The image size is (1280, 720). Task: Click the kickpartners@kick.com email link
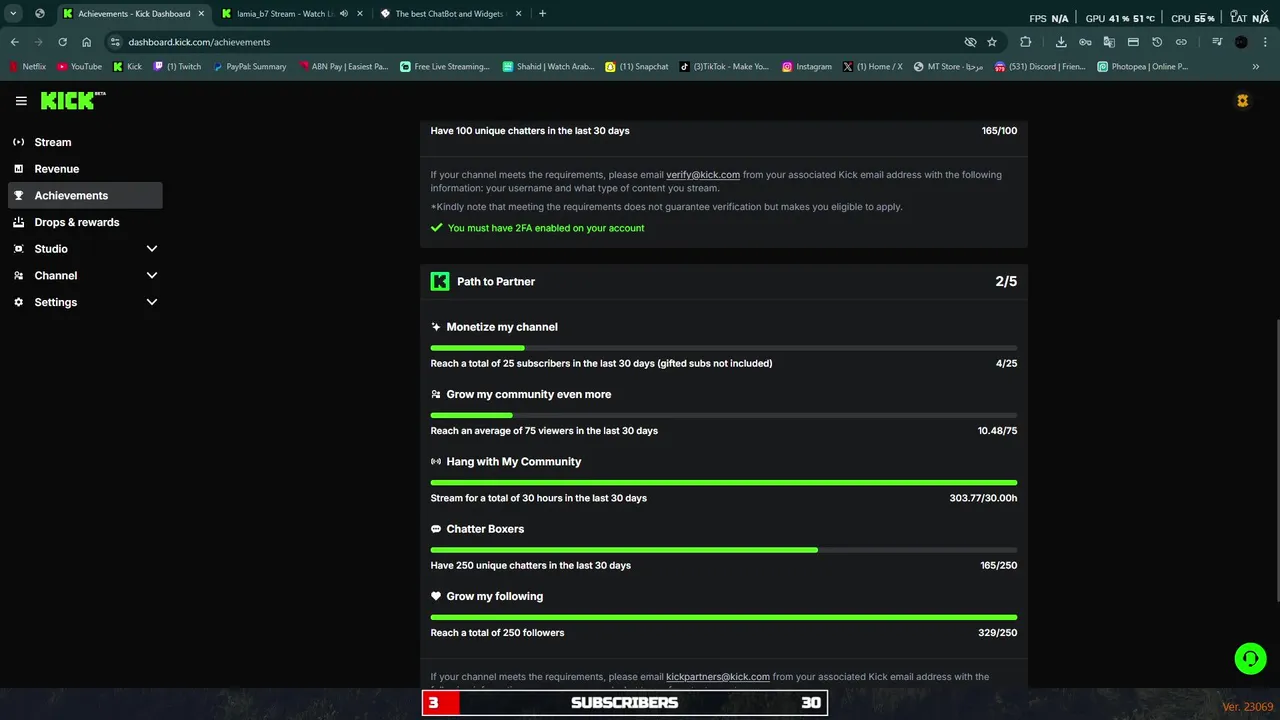718,677
